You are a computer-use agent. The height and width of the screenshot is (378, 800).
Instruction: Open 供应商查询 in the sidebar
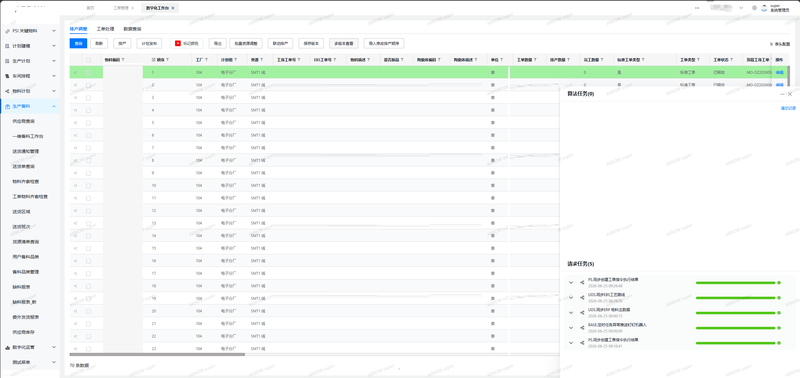click(24, 121)
